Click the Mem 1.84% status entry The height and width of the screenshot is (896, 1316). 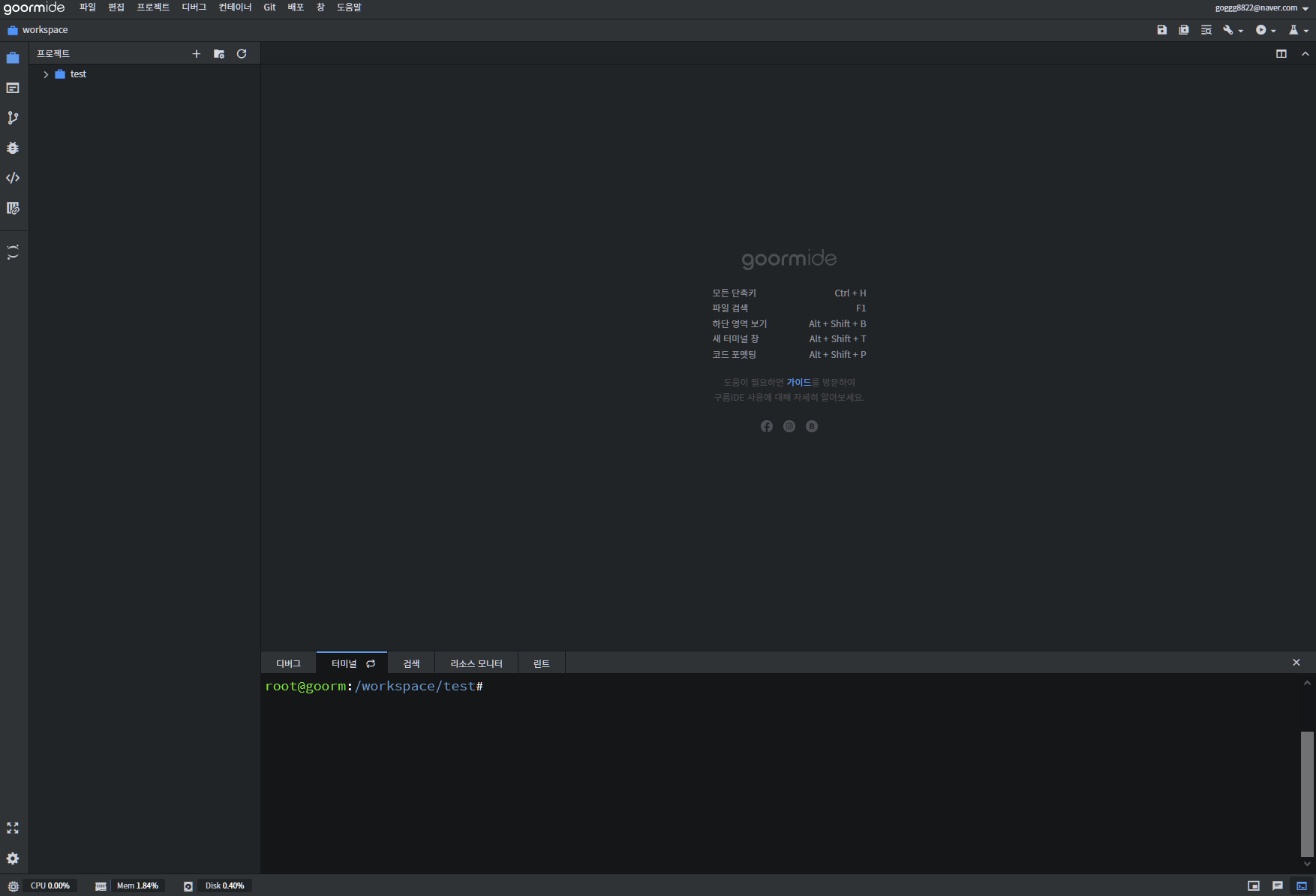coord(137,886)
